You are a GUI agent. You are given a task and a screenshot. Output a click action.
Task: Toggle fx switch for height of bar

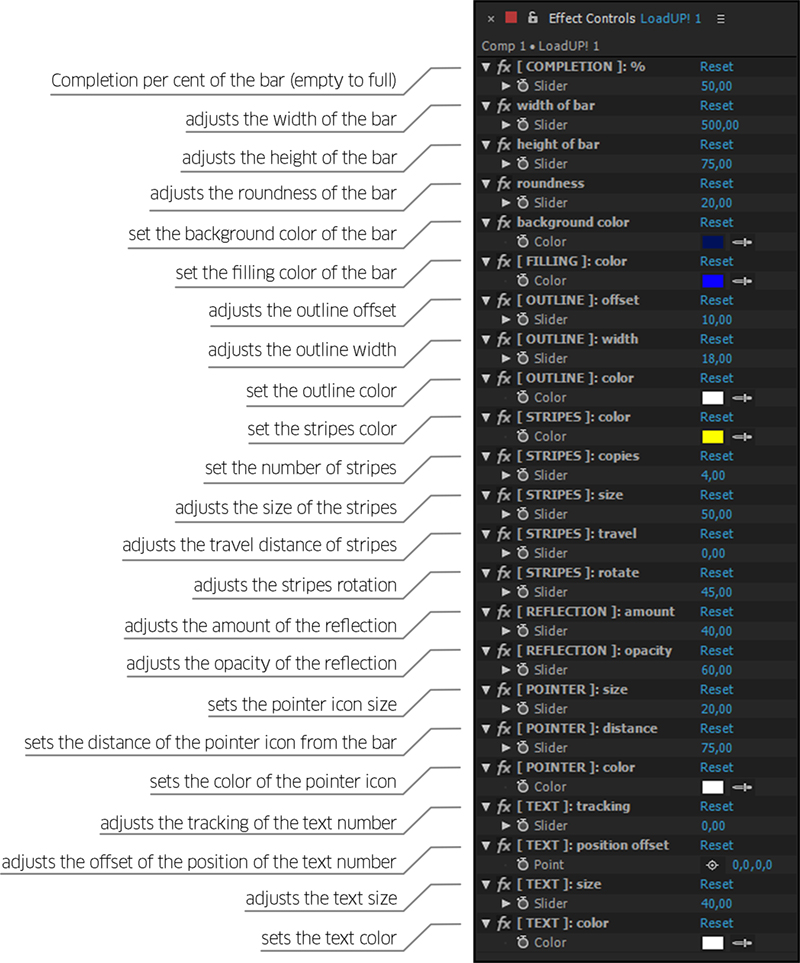pyautogui.click(x=504, y=145)
